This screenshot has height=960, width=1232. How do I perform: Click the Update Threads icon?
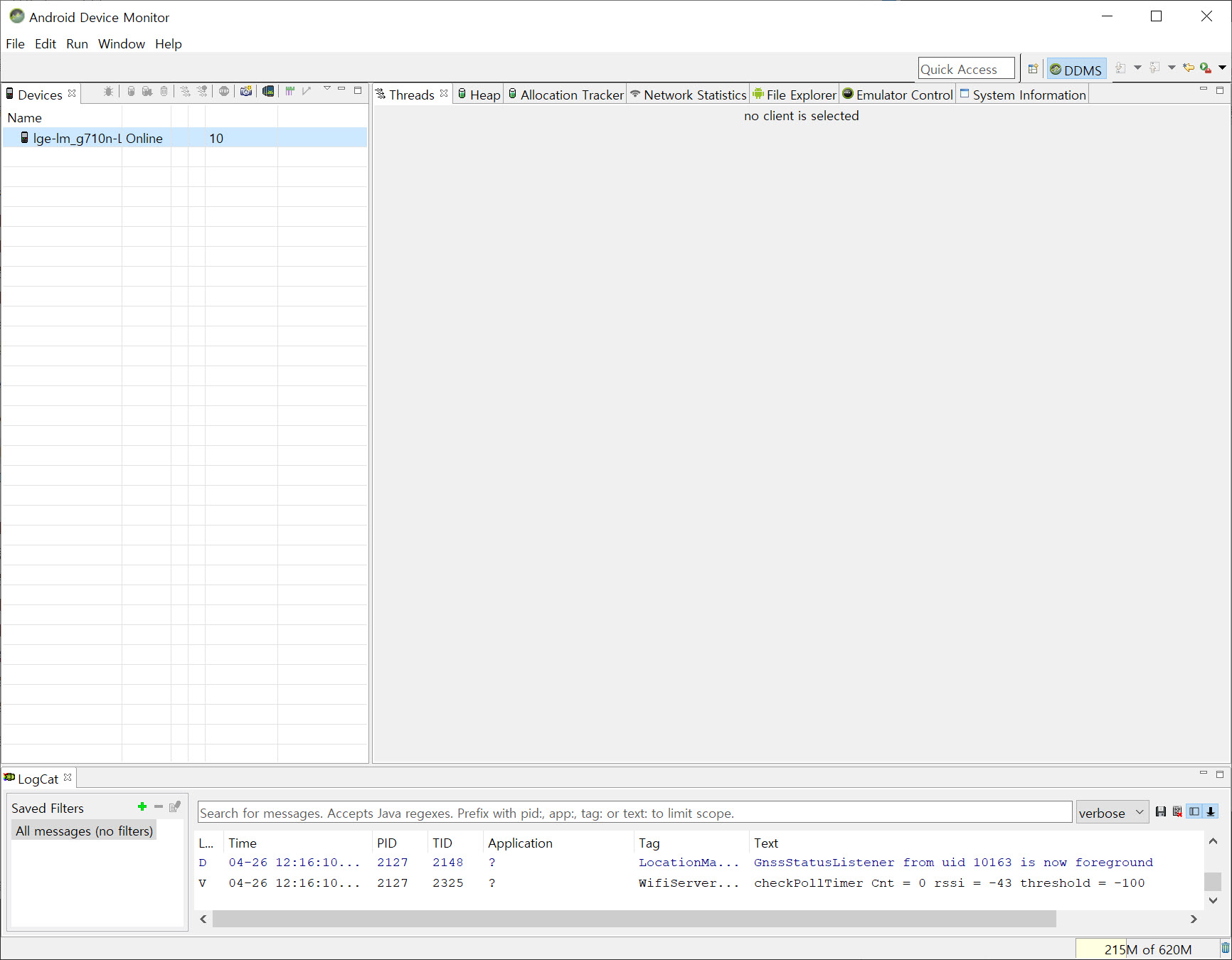click(185, 91)
